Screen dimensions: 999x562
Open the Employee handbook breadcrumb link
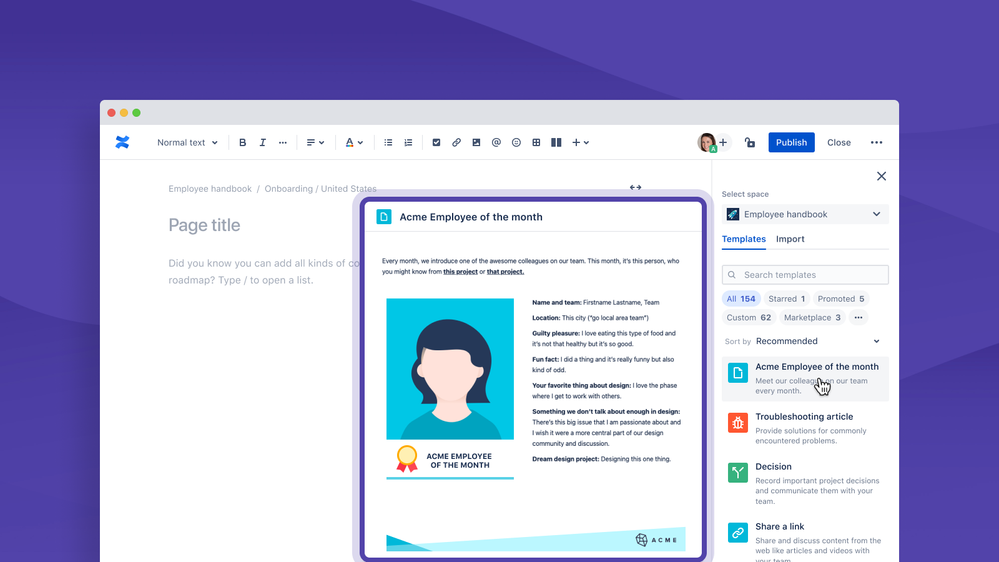(210, 189)
